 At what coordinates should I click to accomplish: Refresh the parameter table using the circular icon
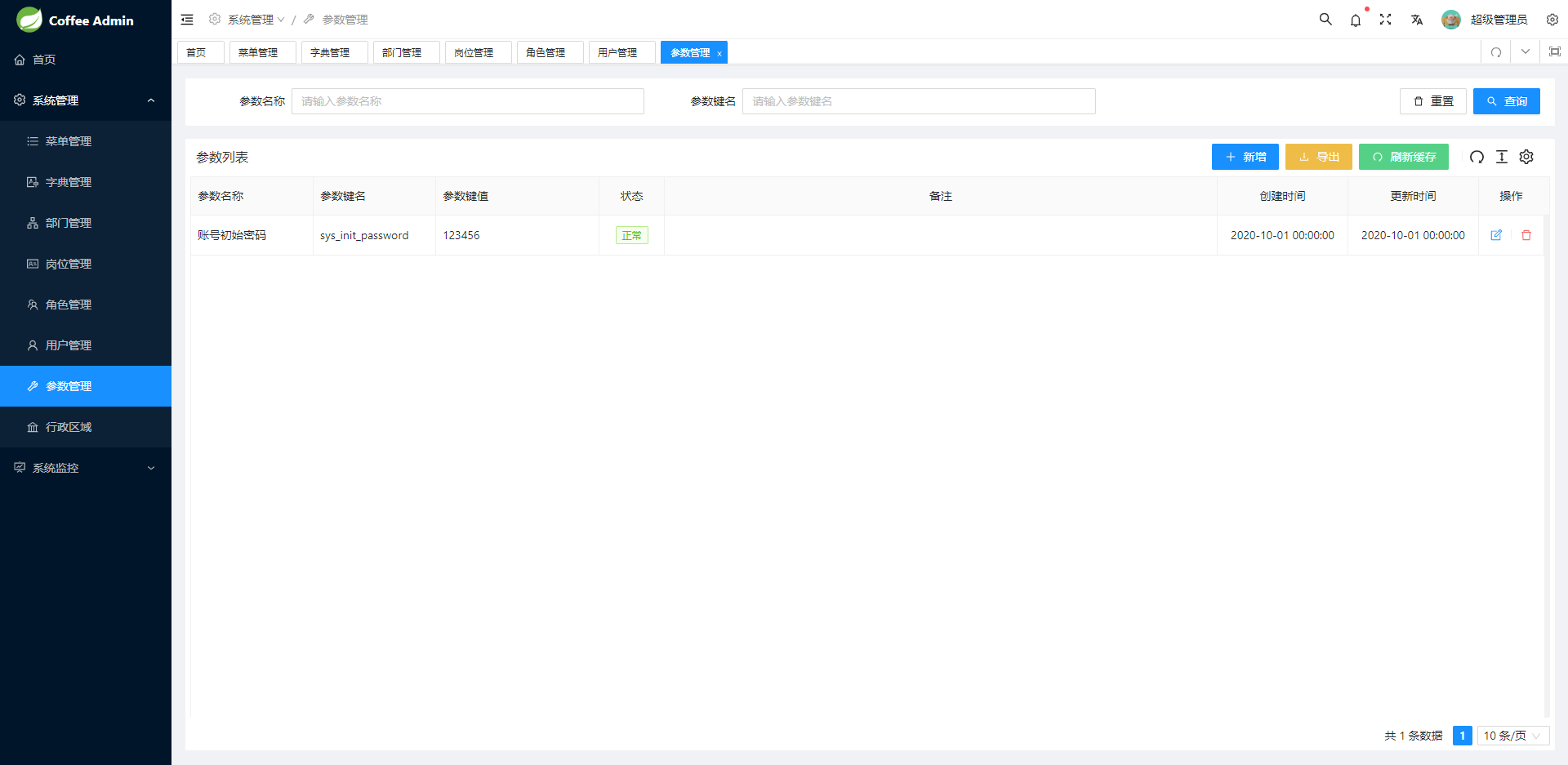pyautogui.click(x=1477, y=157)
